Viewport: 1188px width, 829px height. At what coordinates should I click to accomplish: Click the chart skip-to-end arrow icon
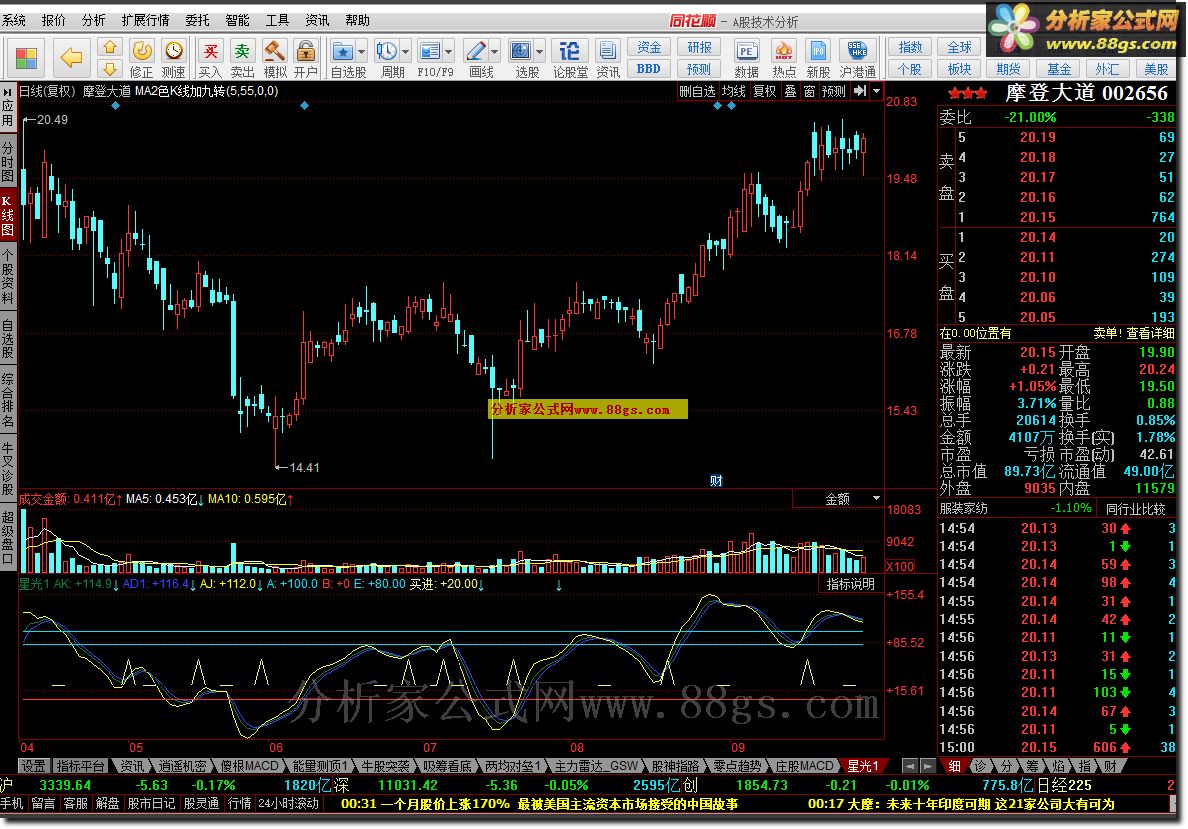(860, 91)
